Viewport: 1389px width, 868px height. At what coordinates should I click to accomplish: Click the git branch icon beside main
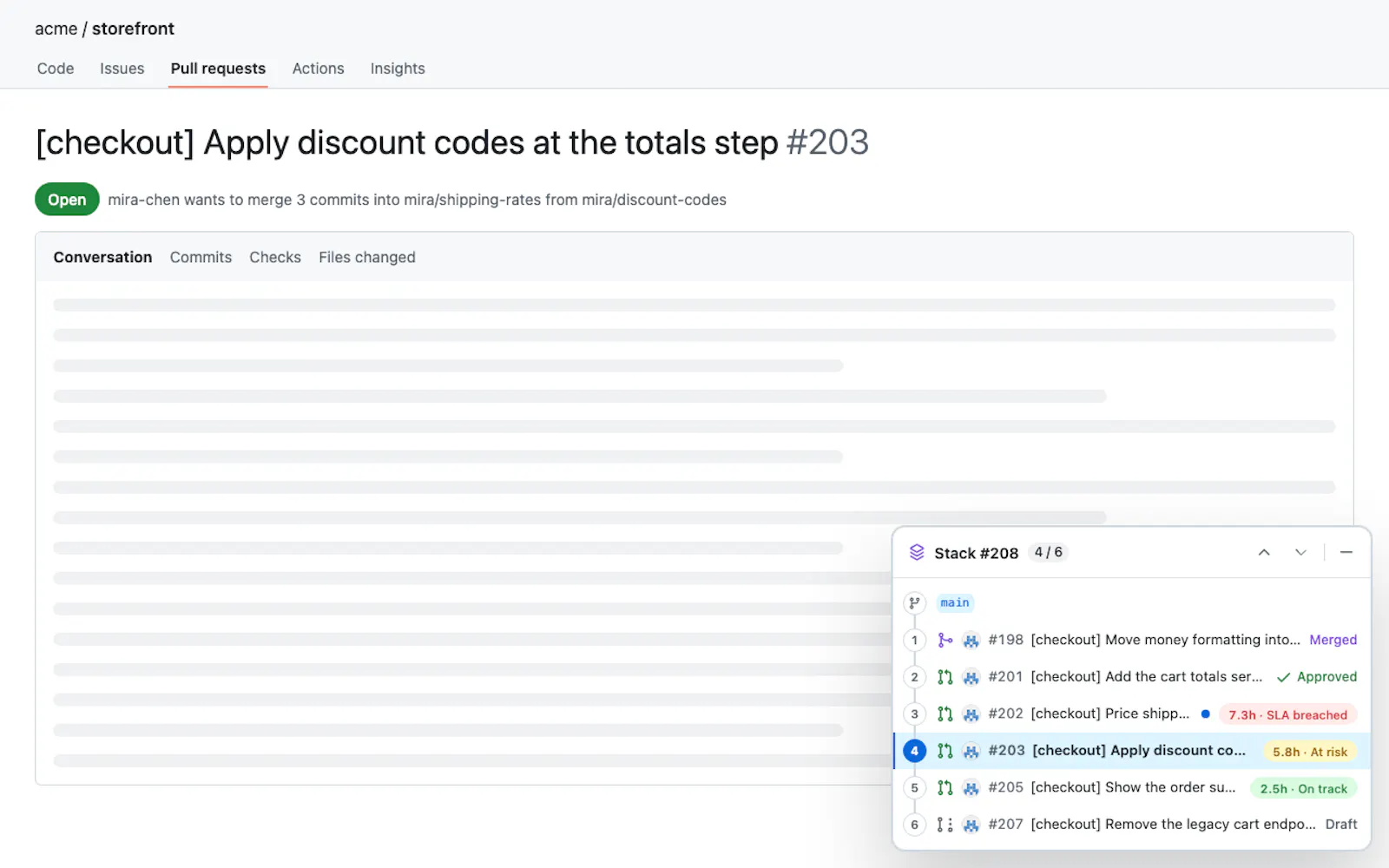pos(914,602)
